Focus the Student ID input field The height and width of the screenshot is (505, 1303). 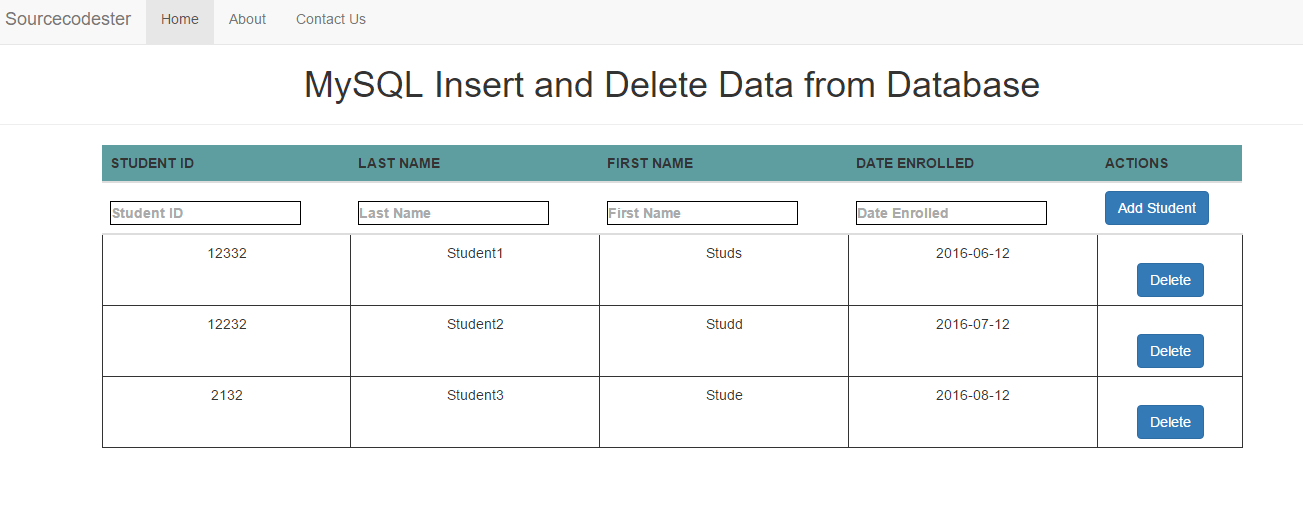(x=205, y=213)
